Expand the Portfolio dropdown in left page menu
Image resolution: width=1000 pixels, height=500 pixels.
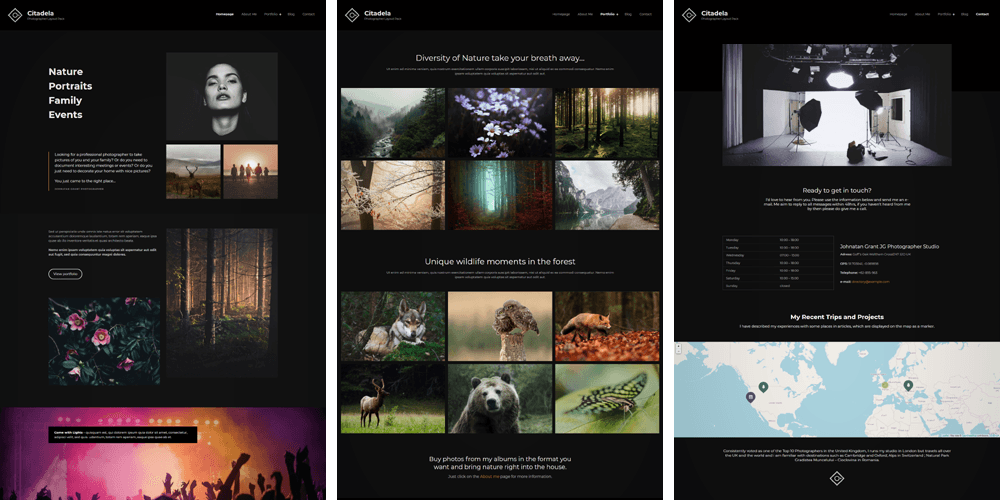pos(272,14)
